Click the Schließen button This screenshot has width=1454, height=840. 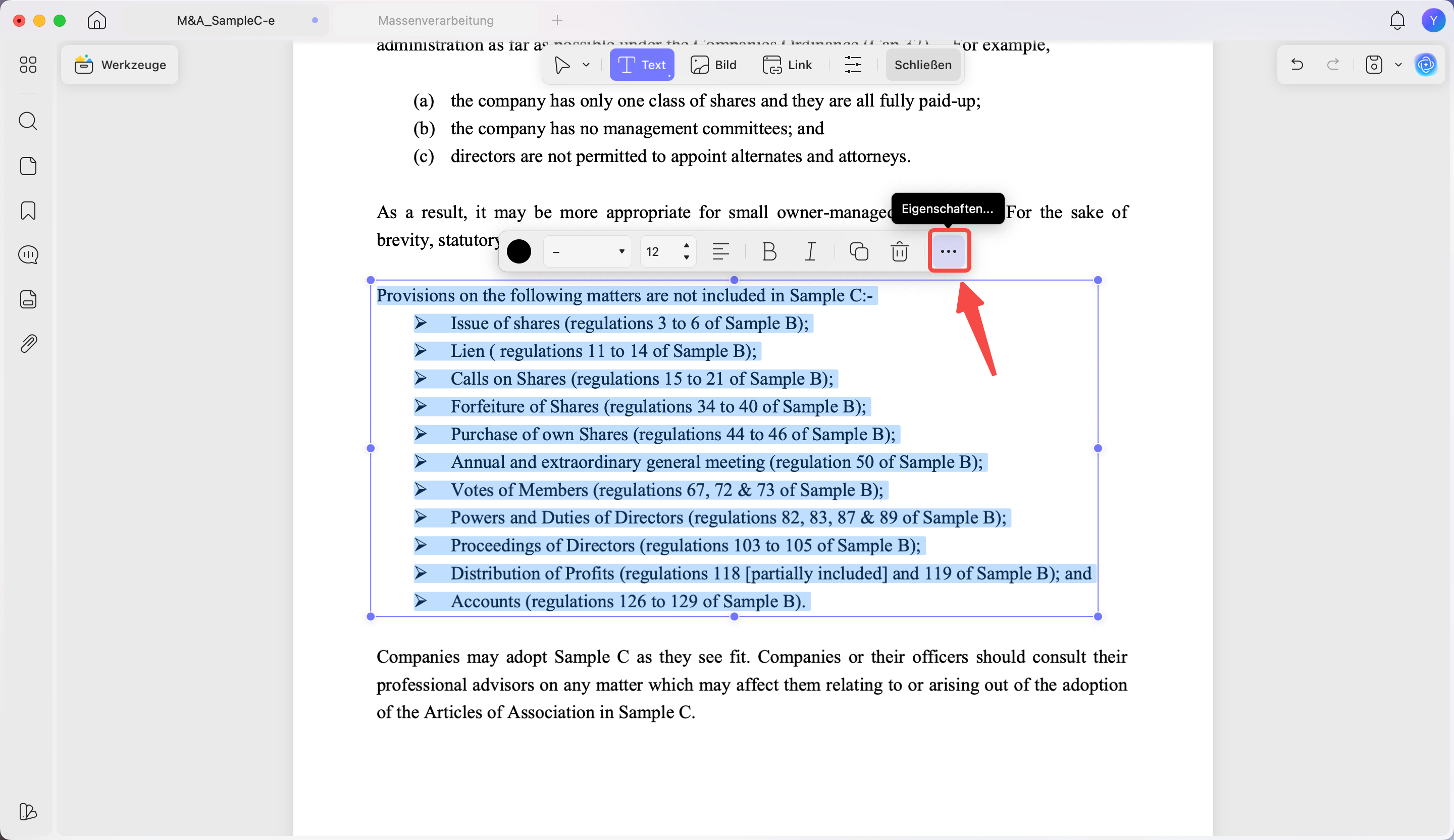pyautogui.click(x=922, y=65)
